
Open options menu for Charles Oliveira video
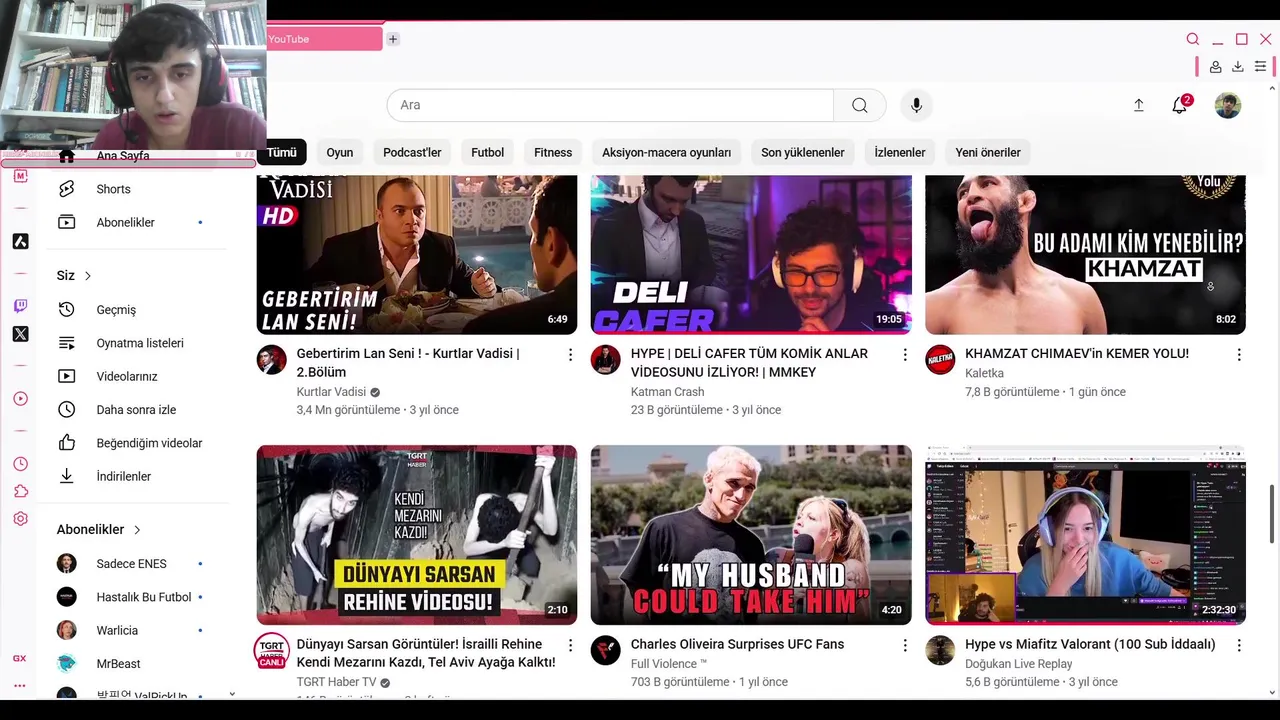coord(905,645)
